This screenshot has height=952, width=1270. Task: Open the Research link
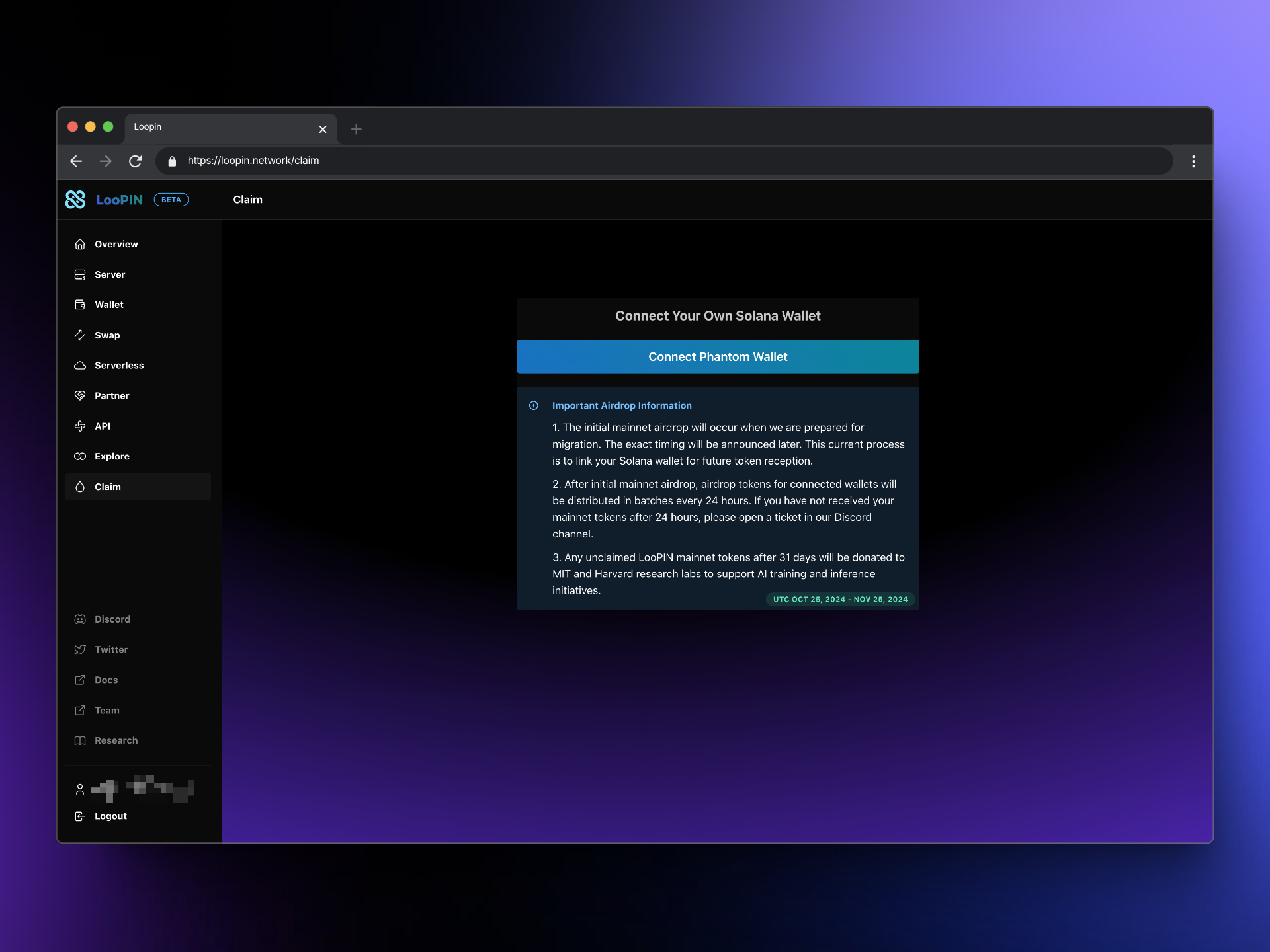tap(116, 741)
